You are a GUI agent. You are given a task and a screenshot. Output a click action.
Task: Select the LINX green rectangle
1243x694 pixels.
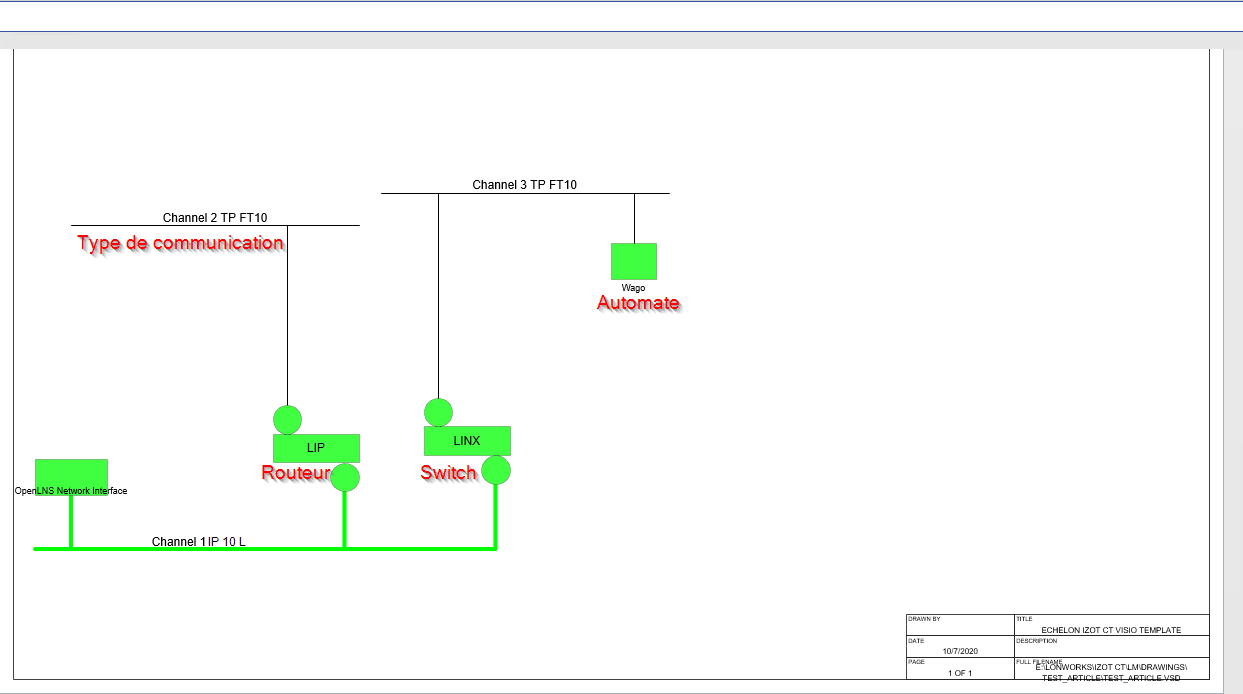click(x=467, y=441)
